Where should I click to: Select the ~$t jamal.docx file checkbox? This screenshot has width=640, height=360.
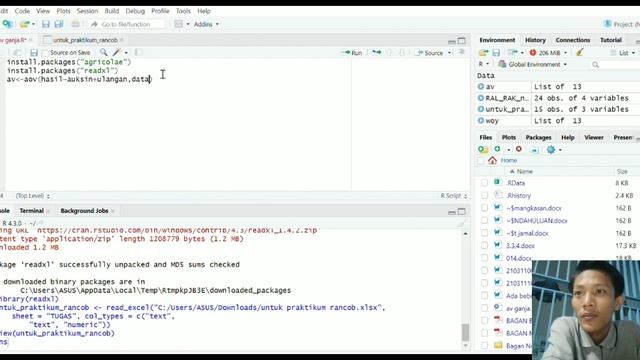coord(484,233)
